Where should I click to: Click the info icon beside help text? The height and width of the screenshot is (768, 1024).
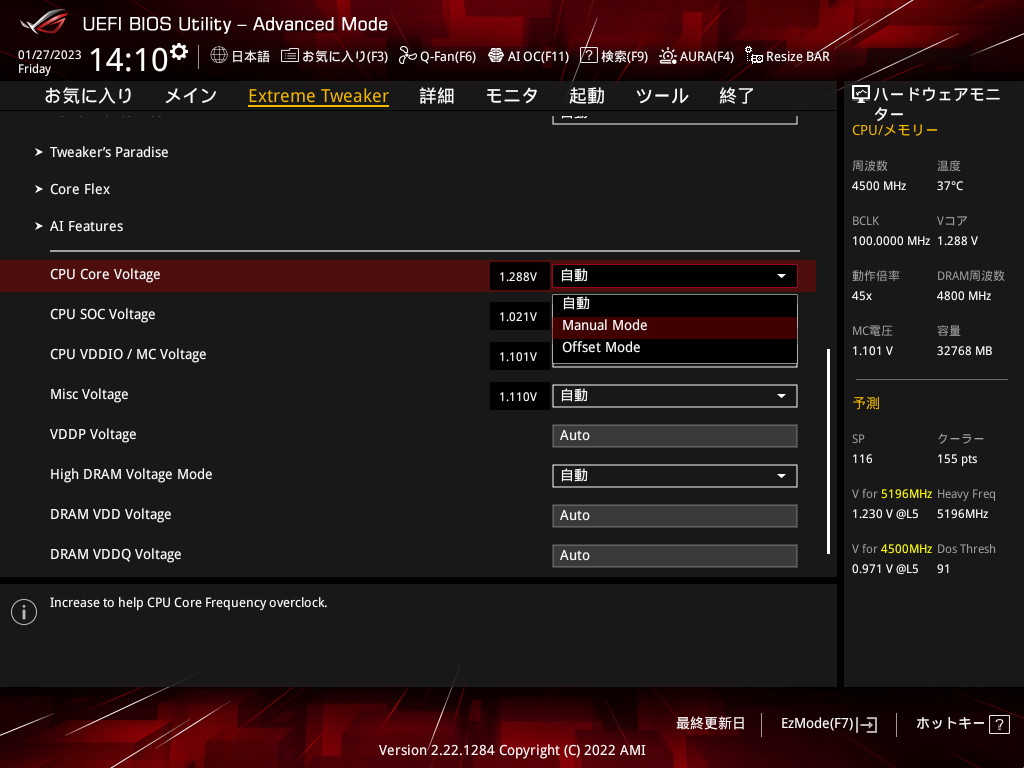click(x=24, y=612)
